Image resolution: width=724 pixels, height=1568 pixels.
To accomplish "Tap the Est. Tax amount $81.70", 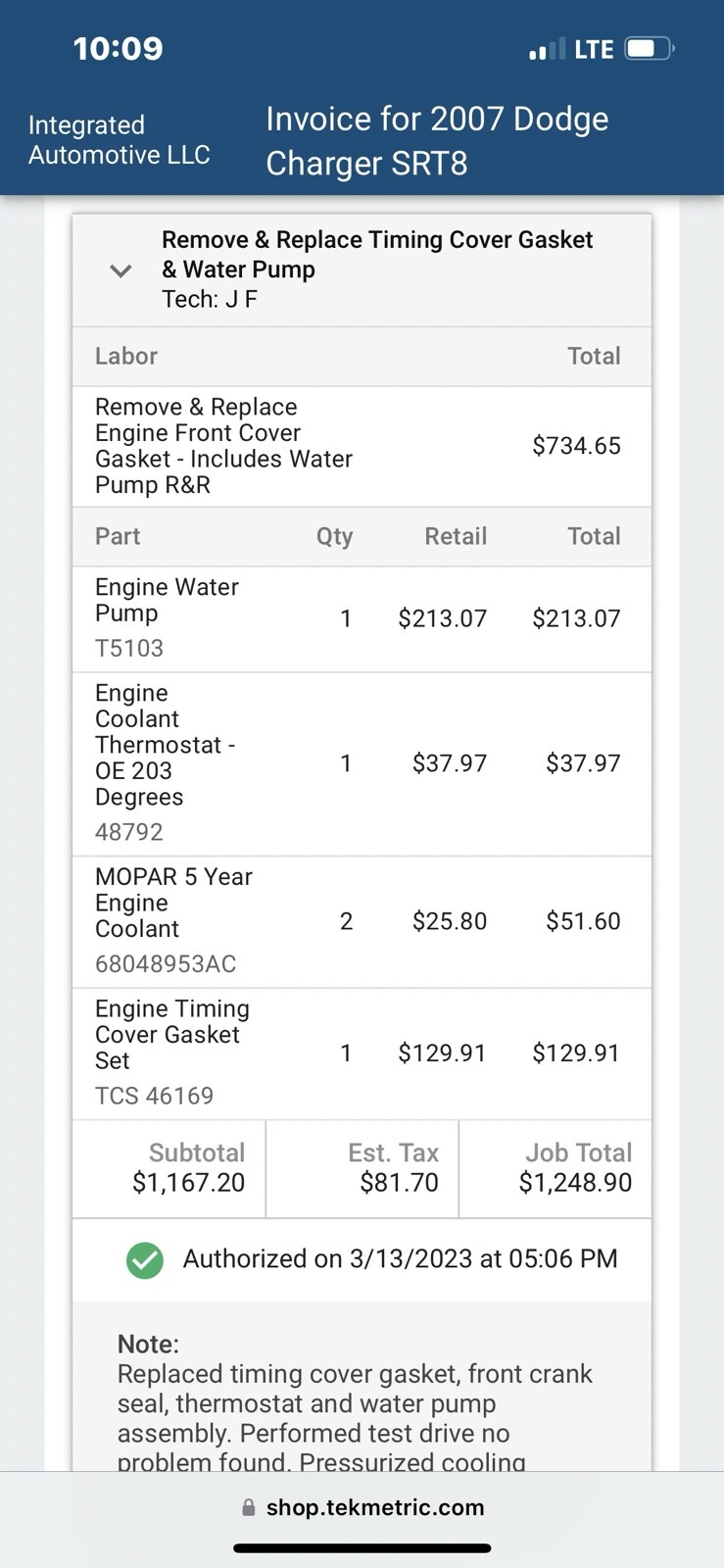I will [x=399, y=1183].
